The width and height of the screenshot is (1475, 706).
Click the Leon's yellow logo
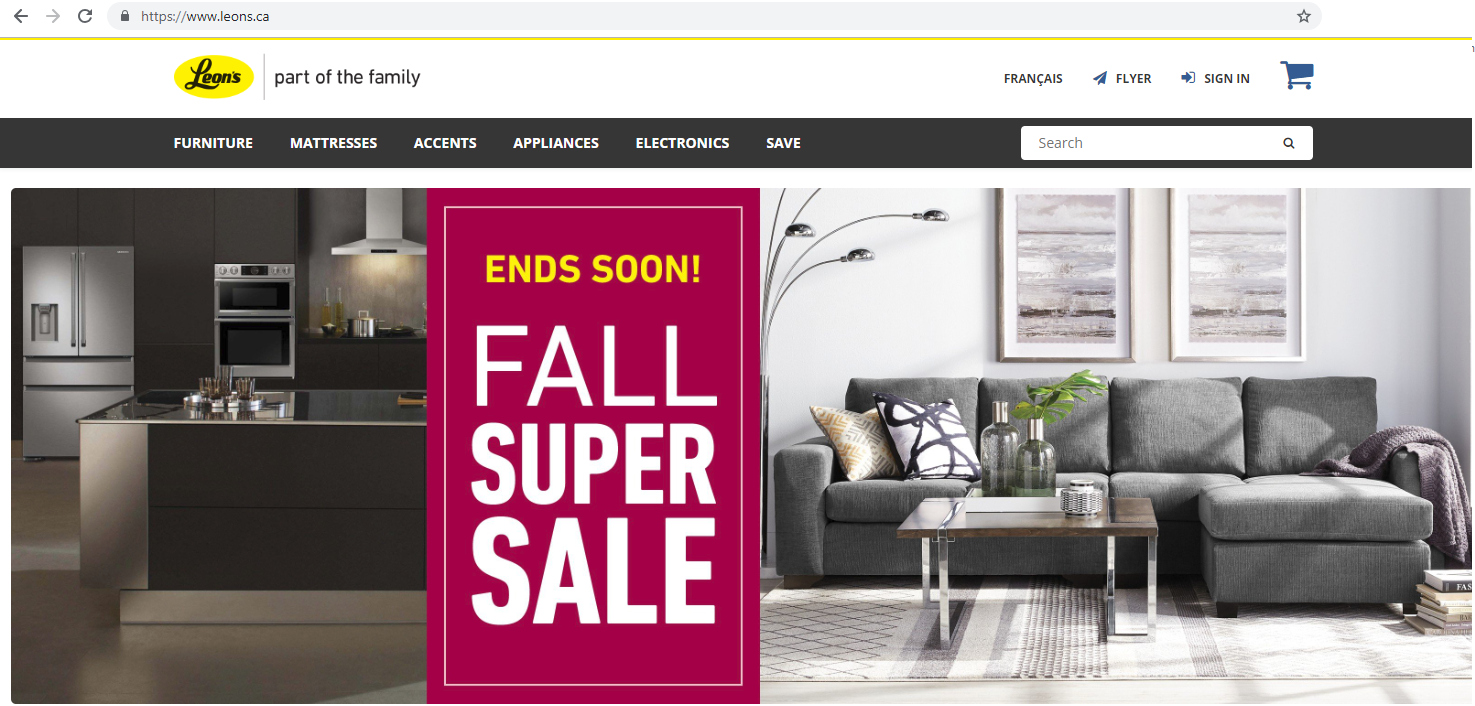coord(214,77)
